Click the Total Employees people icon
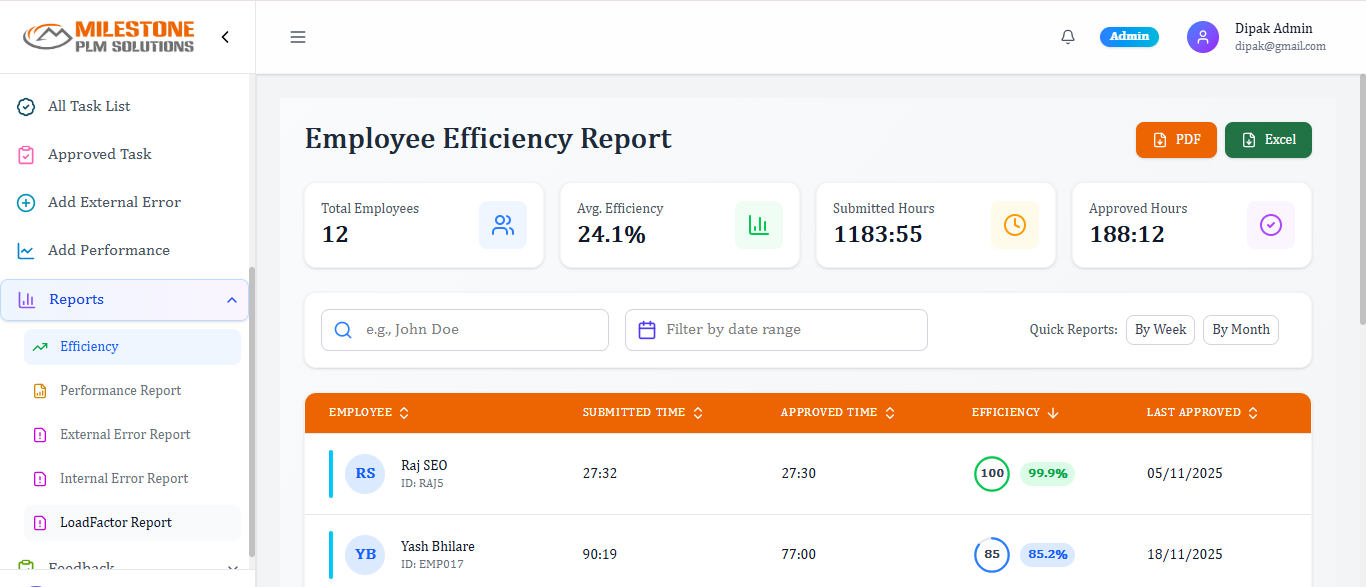 click(503, 225)
